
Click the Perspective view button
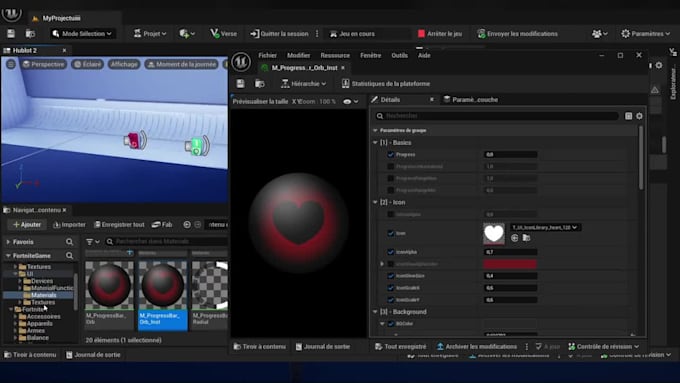(44, 64)
